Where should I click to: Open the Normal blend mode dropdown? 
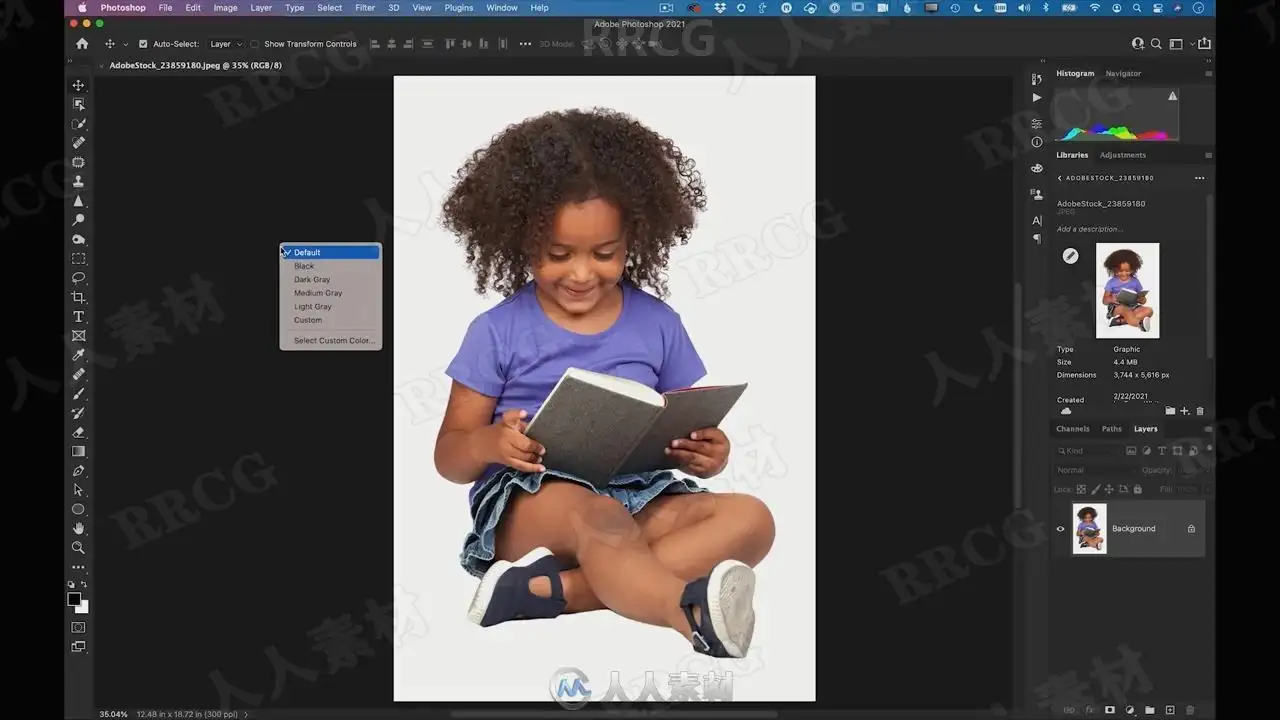pos(1096,470)
